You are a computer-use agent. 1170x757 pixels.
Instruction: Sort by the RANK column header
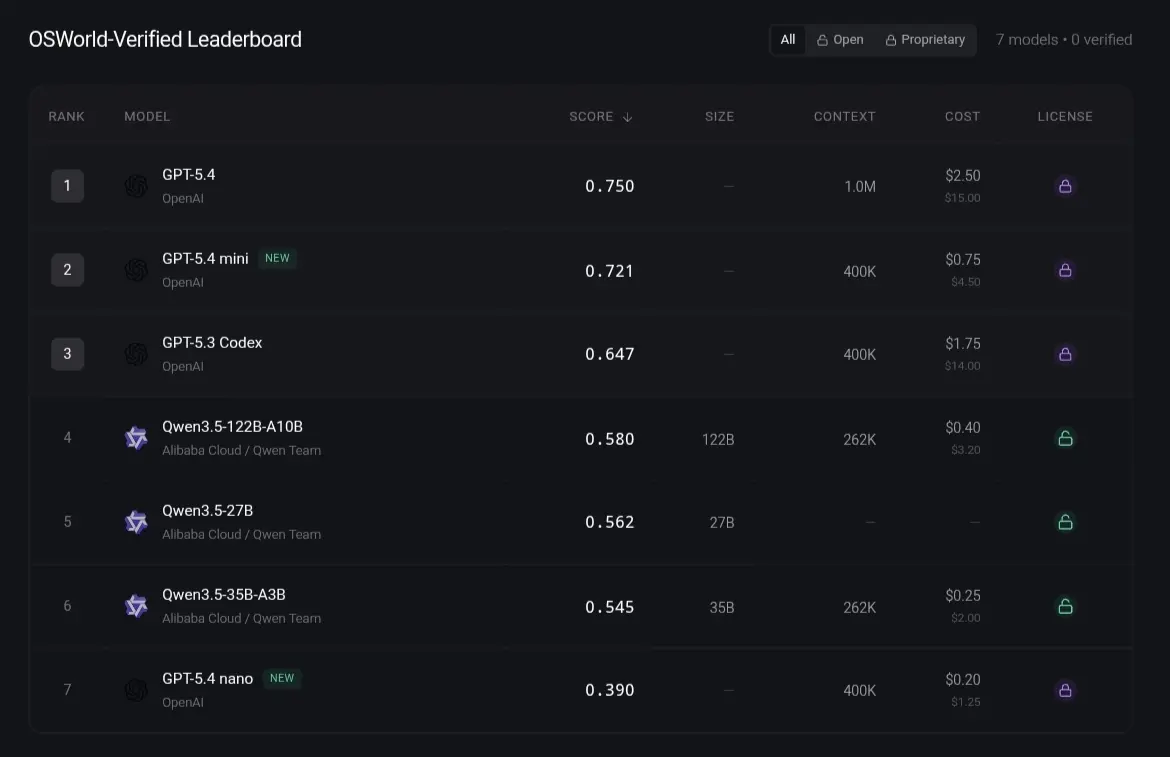pos(66,116)
